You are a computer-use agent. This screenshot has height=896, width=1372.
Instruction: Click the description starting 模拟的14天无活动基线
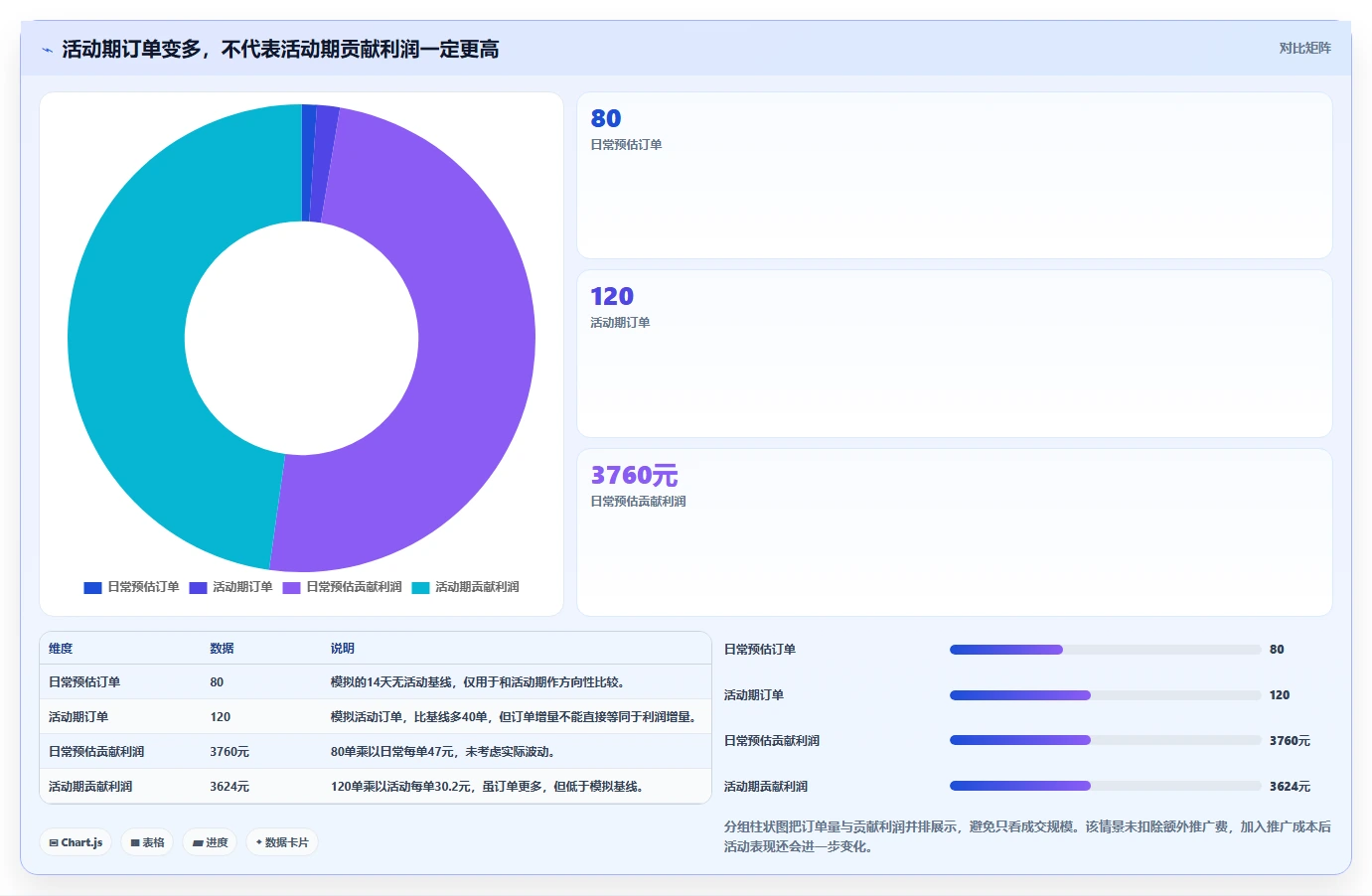(x=478, y=682)
